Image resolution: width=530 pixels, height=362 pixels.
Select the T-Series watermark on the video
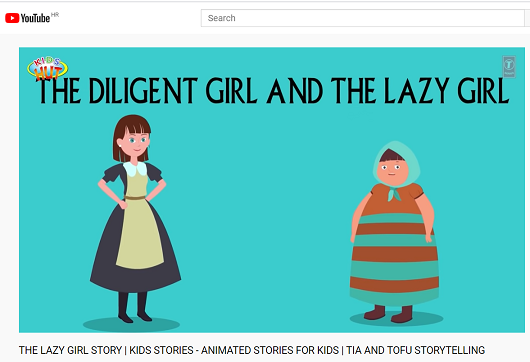pyautogui.click(x=509, y=67)
